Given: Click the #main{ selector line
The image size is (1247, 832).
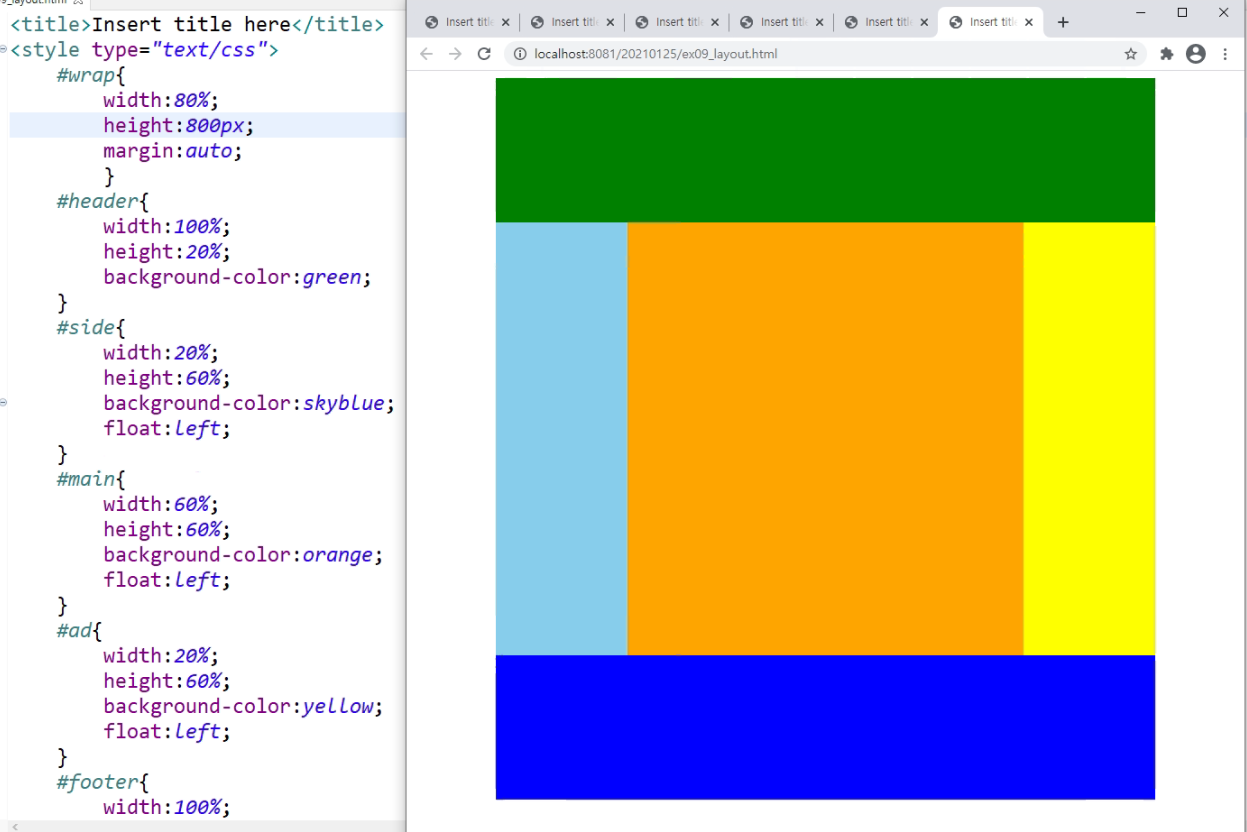Looking at the screenshot, I should click(x=91, y=479).
